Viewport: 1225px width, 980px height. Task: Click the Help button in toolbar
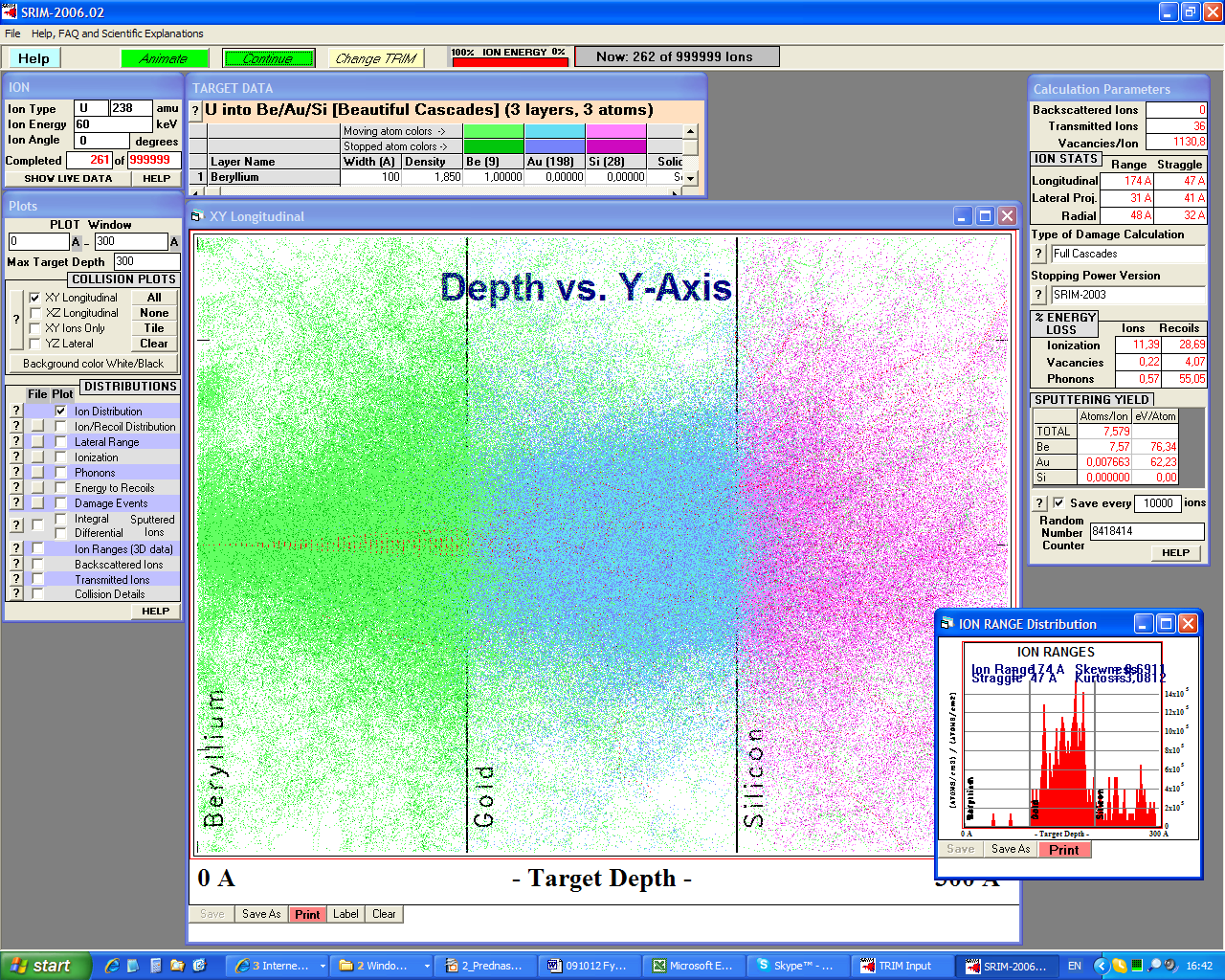coord(33,58)
